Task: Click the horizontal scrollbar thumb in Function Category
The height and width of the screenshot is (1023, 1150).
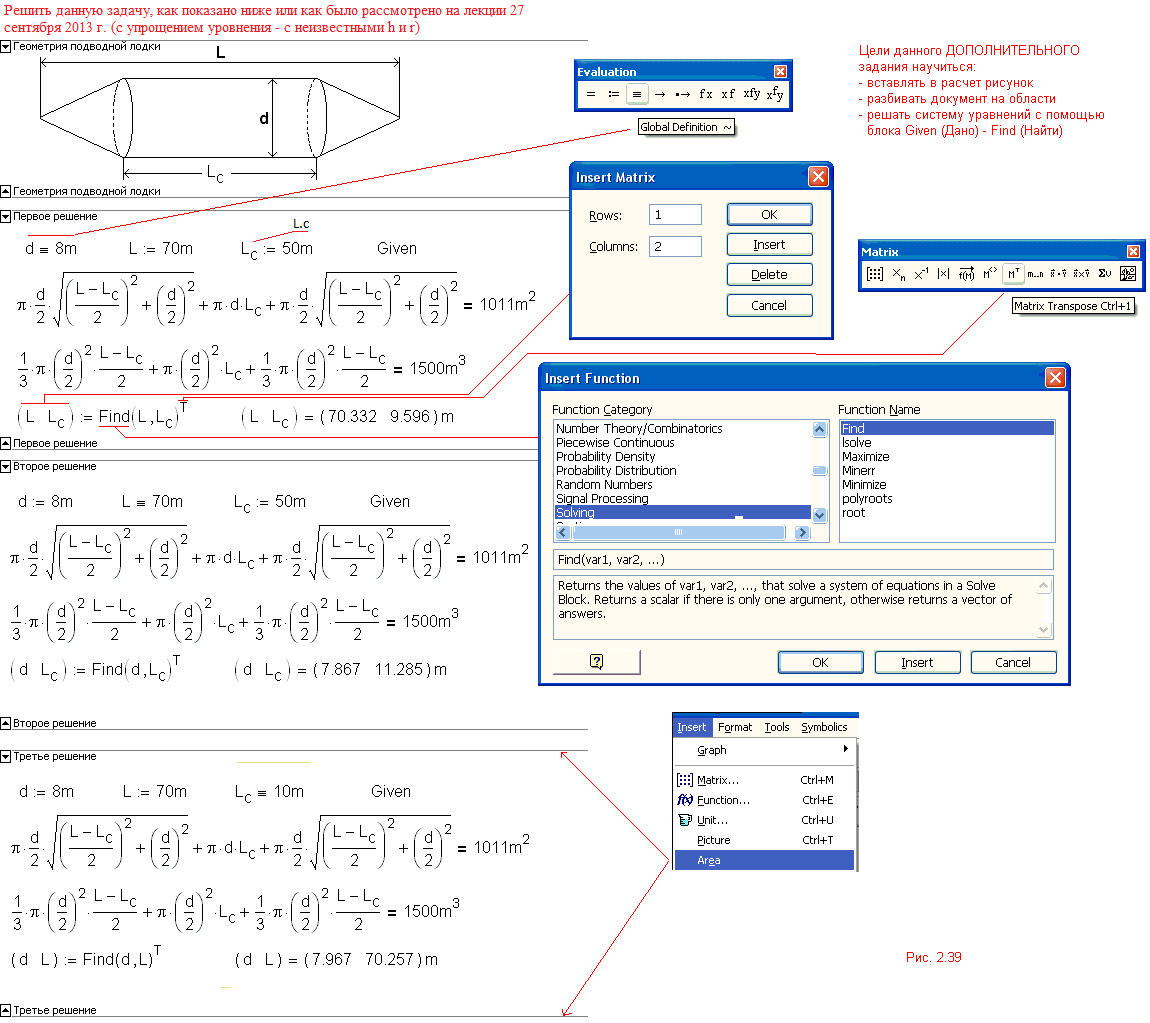Action: point(678,532)
